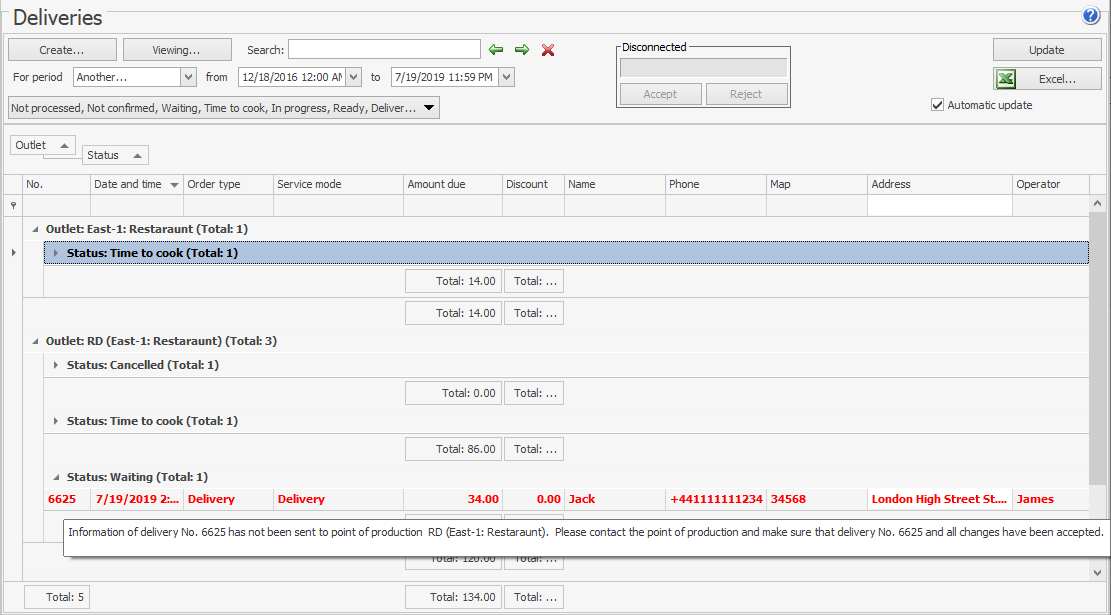Viewport: 1111px width, 615px height.
Task: Open help via blue question mark icon
Action: (1090, 16)
